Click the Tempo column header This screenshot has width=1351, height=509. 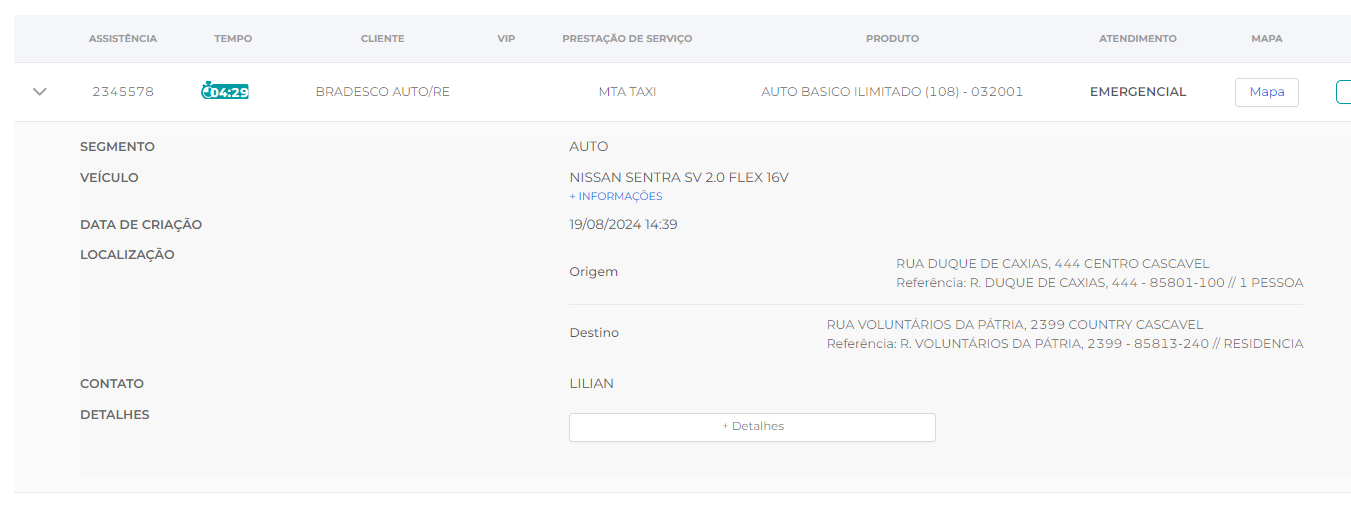click(233, 39)
